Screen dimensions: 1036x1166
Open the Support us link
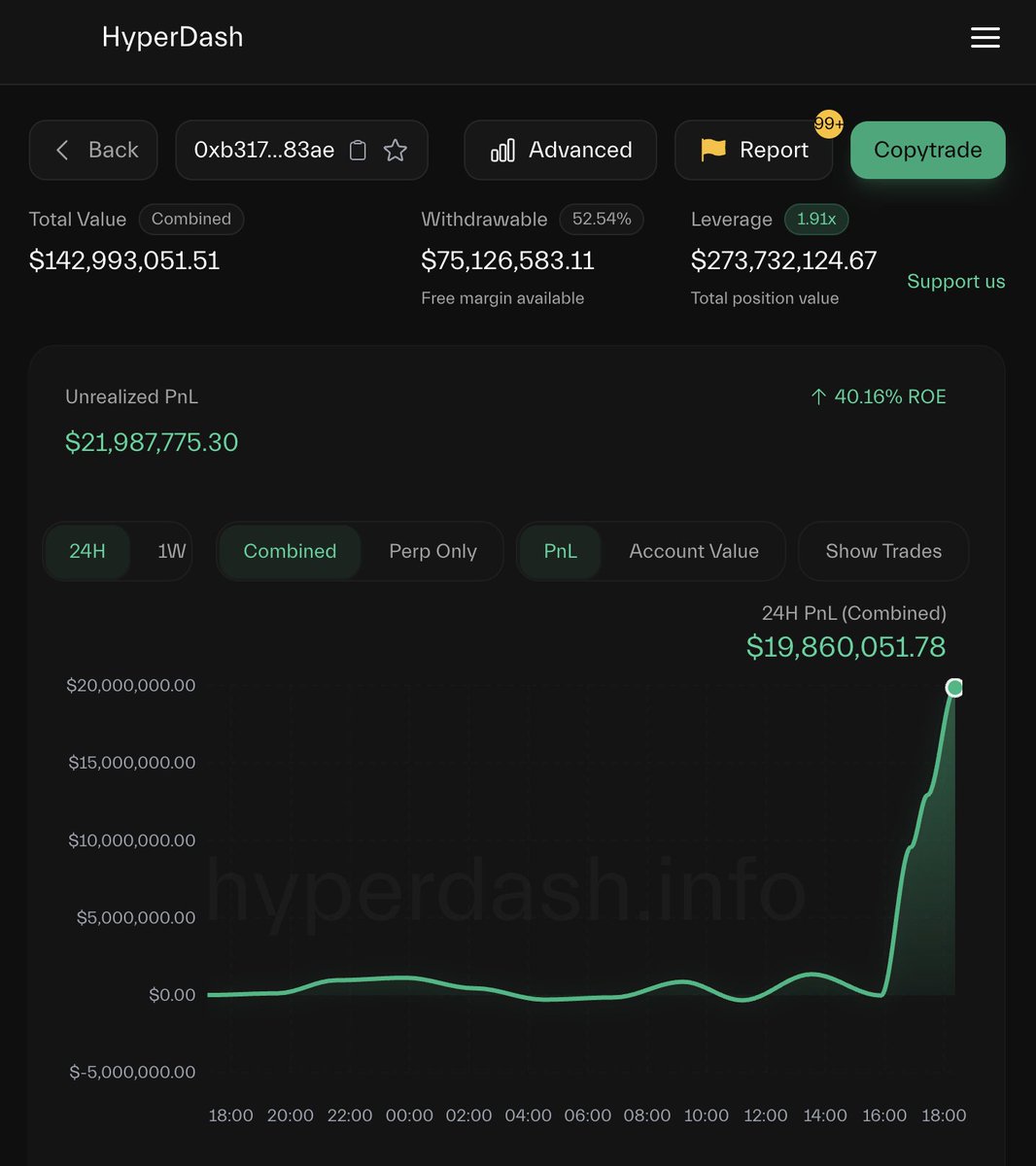[956, 282]
